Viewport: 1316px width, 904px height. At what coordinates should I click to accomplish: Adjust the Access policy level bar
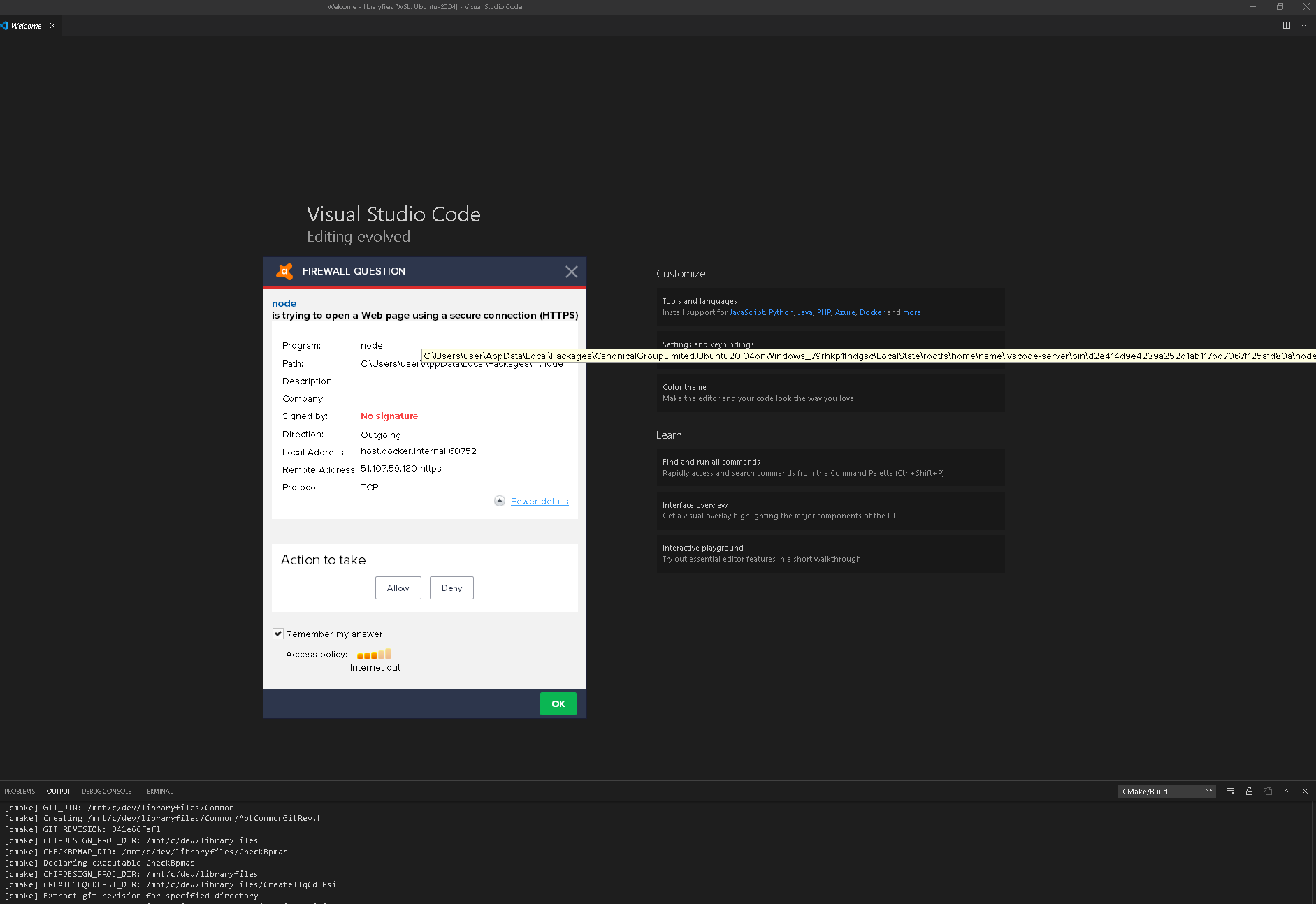(373, 655)
